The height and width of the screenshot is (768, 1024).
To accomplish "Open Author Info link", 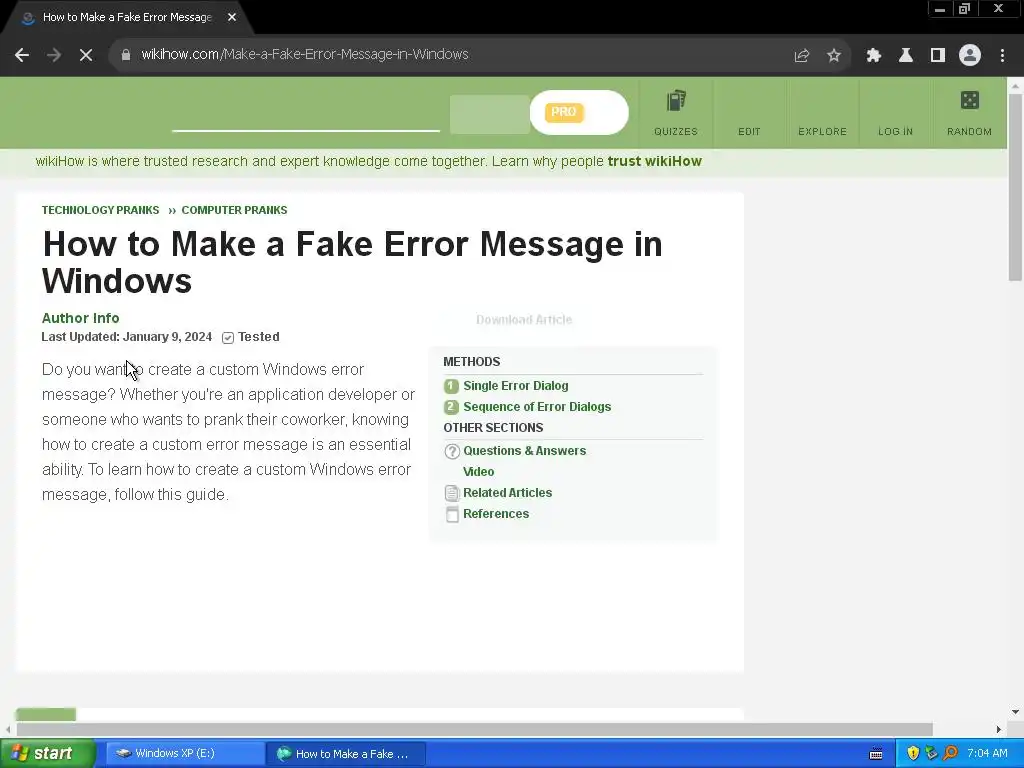I will [80, 318].
